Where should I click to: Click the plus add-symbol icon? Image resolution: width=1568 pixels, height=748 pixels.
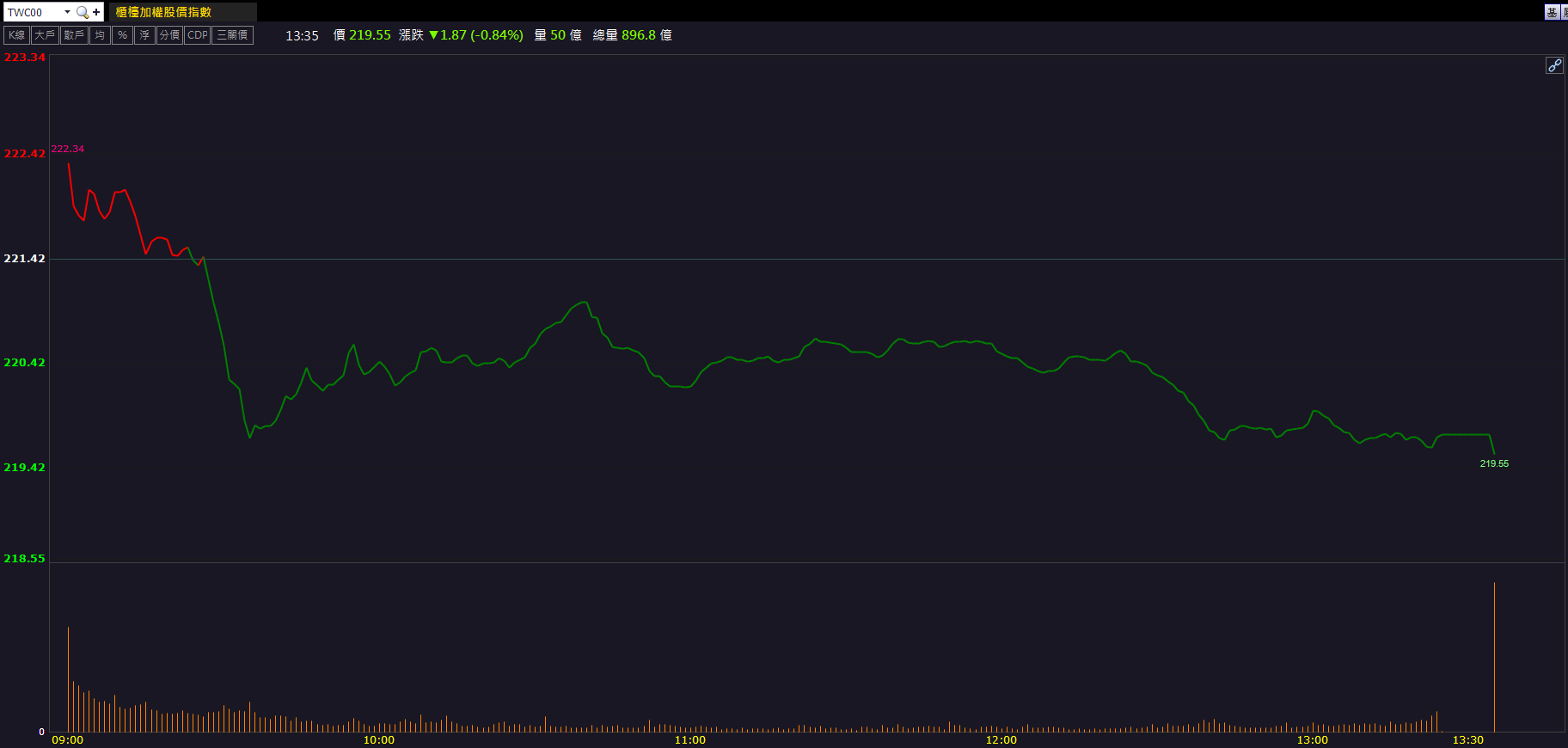[96, 12]
